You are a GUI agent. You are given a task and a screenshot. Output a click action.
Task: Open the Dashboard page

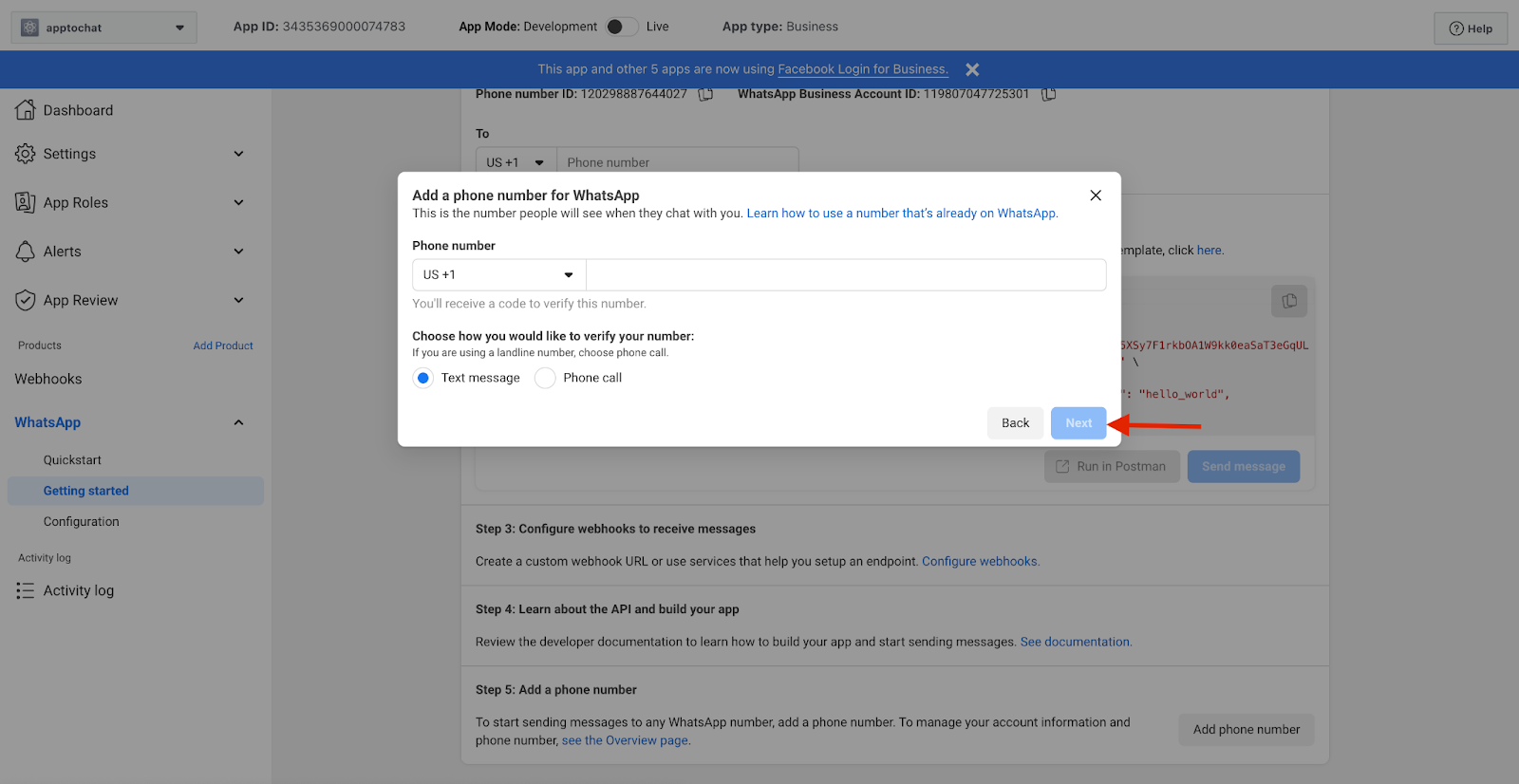(78, 110)
